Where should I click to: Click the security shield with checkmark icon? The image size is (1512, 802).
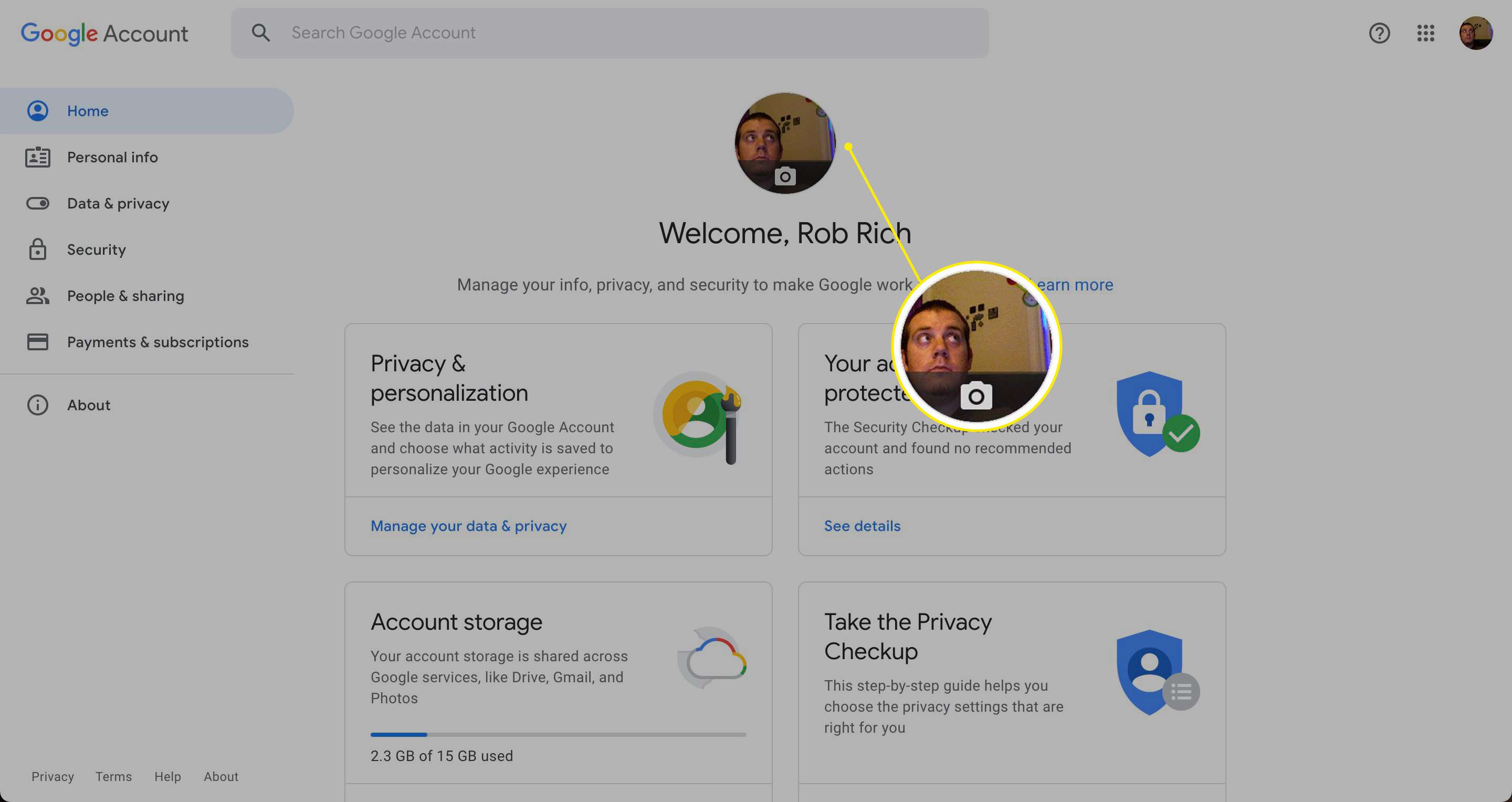(x=1157, y=414)
